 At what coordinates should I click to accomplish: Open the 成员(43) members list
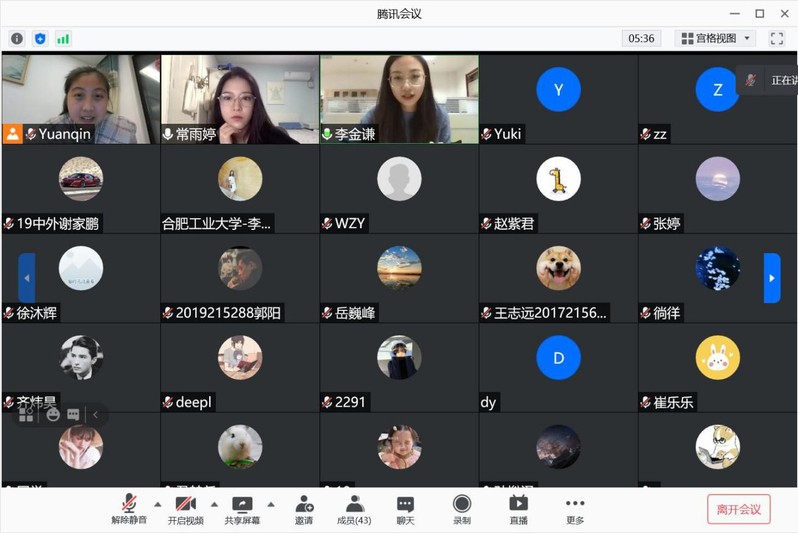[354, 509]
